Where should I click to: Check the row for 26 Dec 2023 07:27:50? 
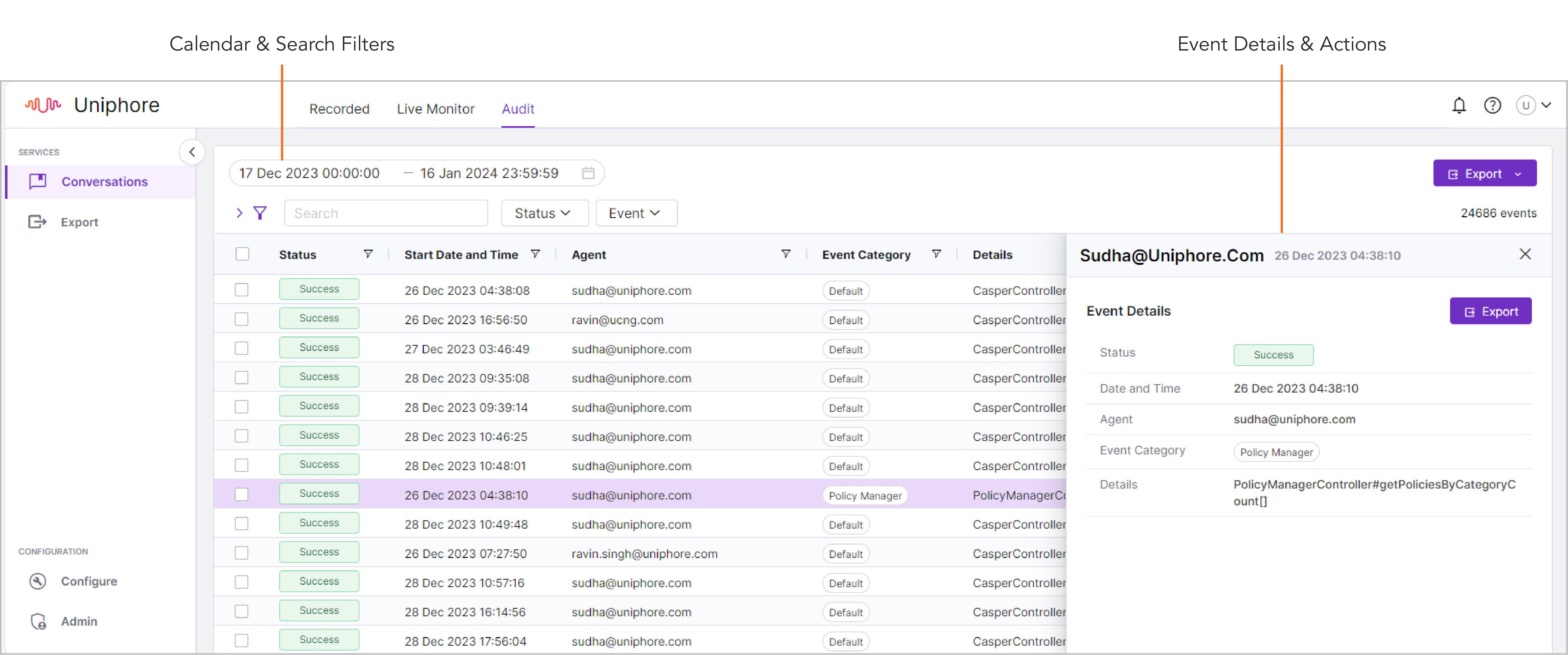coord(242,553)
